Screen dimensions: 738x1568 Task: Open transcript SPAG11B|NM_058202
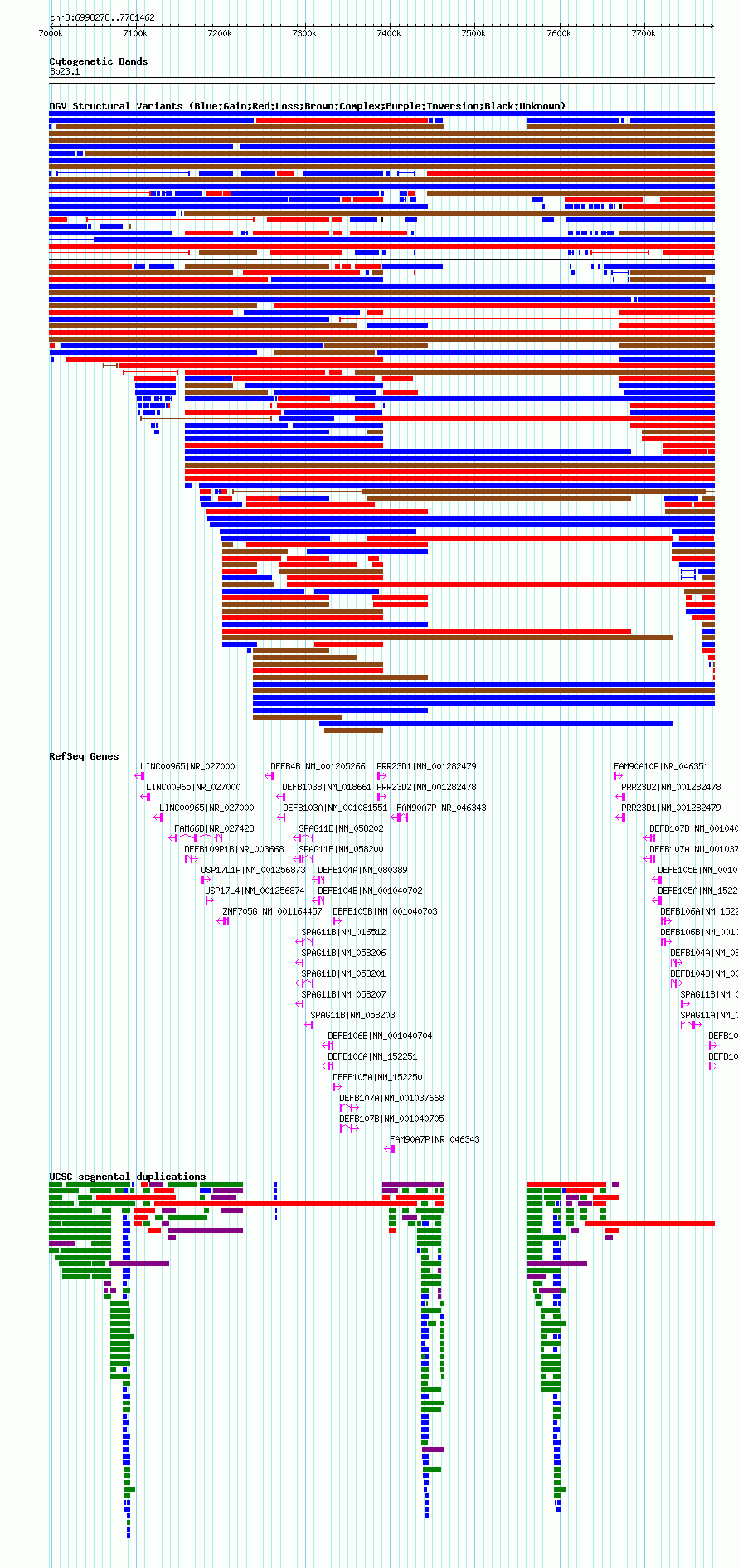(x=341, y=828)
